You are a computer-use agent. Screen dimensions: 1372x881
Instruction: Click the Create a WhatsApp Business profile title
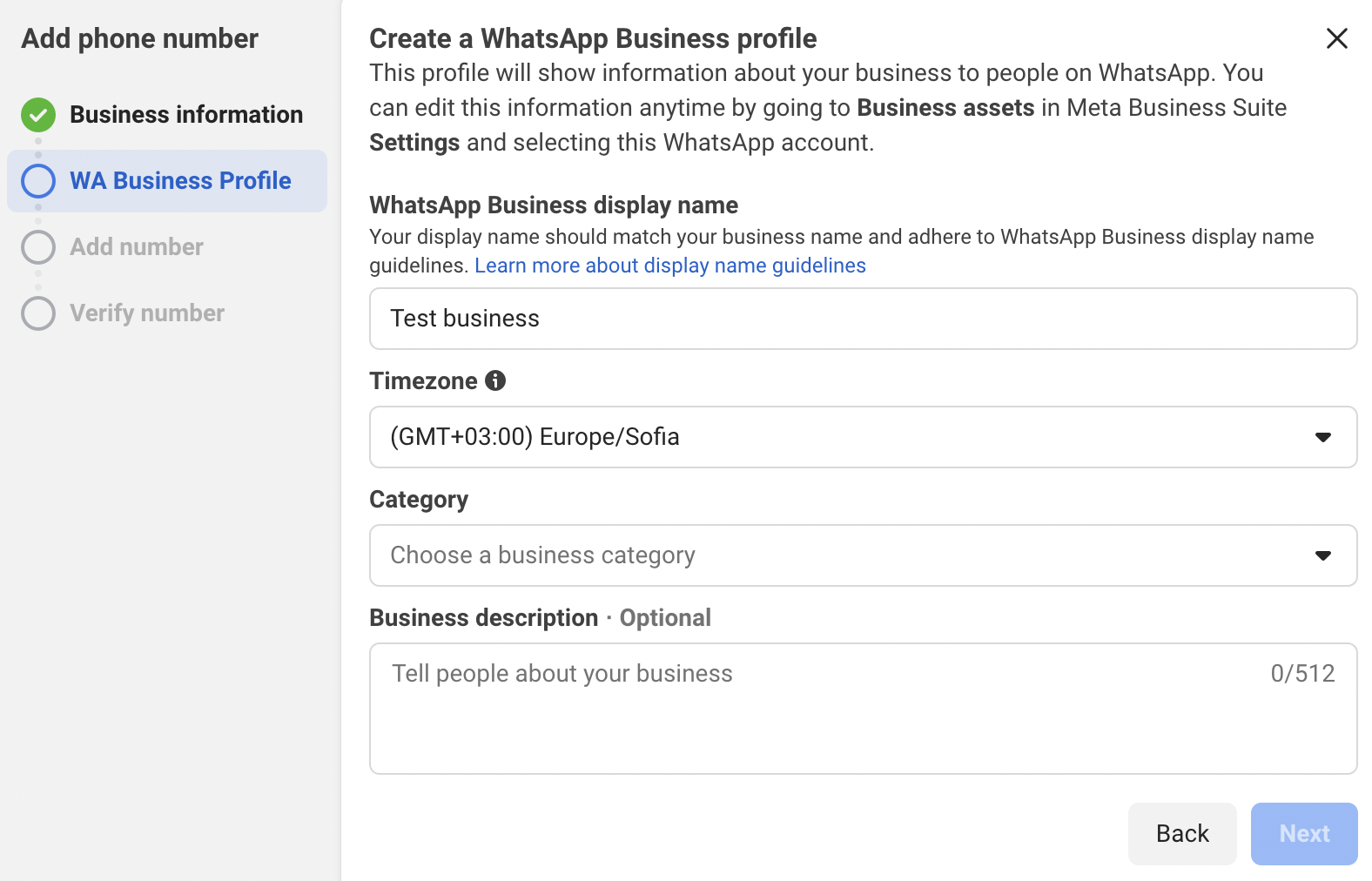pos(593,38)
